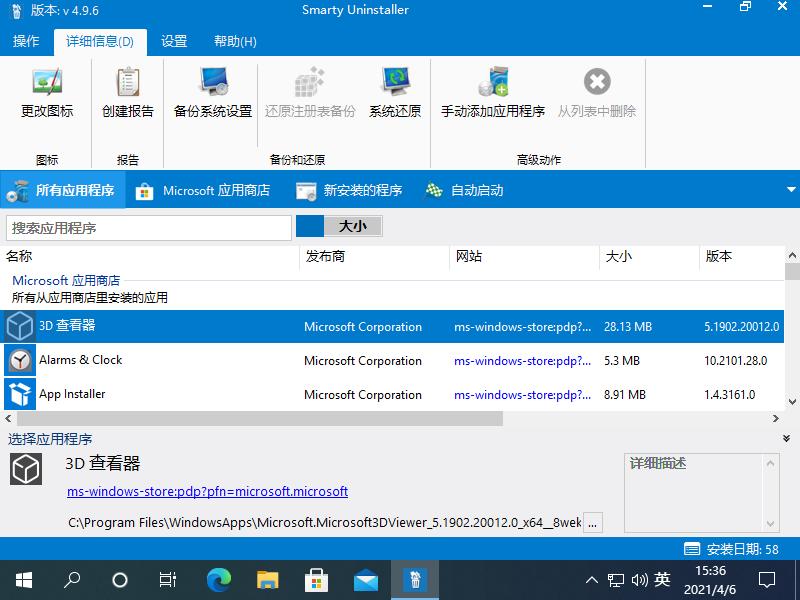Open Task View on the taskbar
This screenshot has height=600, width=800.
coord(167,580)
